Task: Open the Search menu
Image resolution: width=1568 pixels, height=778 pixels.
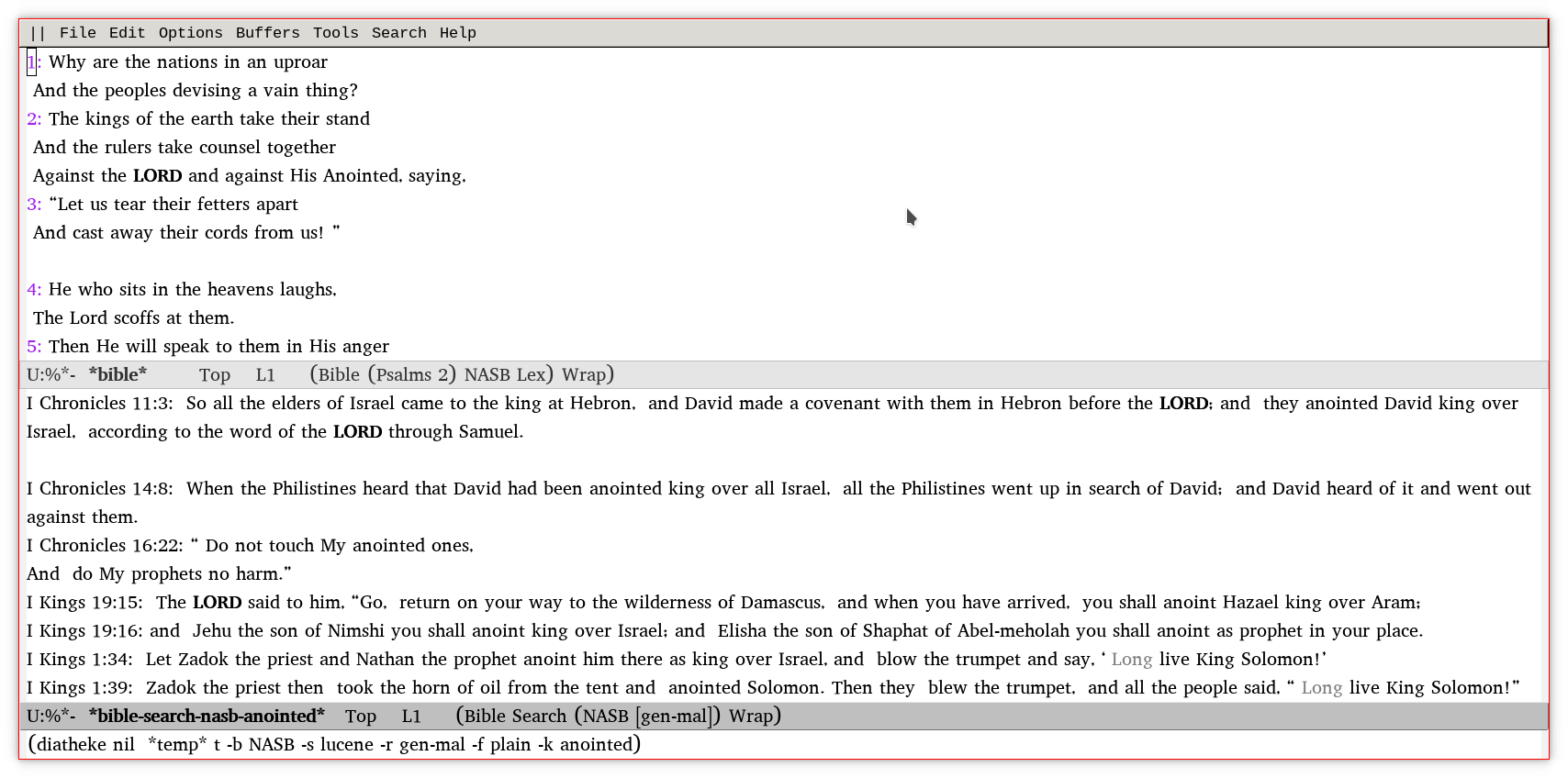Action: click(x=398, y=33)
